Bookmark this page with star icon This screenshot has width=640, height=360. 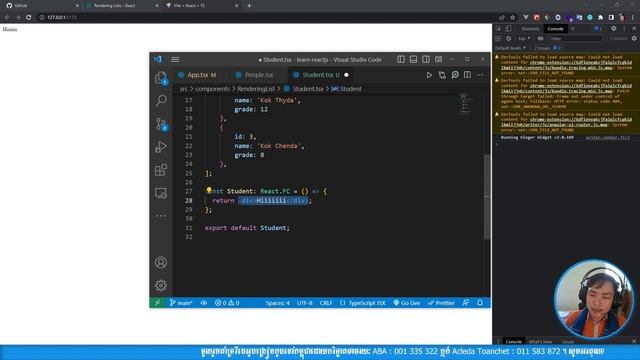[513, 18]
